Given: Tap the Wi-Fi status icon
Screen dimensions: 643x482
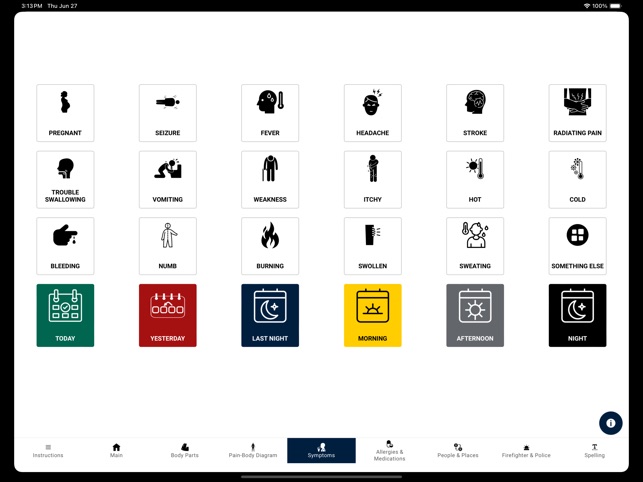Looking at the screenshot, I should [x=587, y=6].
